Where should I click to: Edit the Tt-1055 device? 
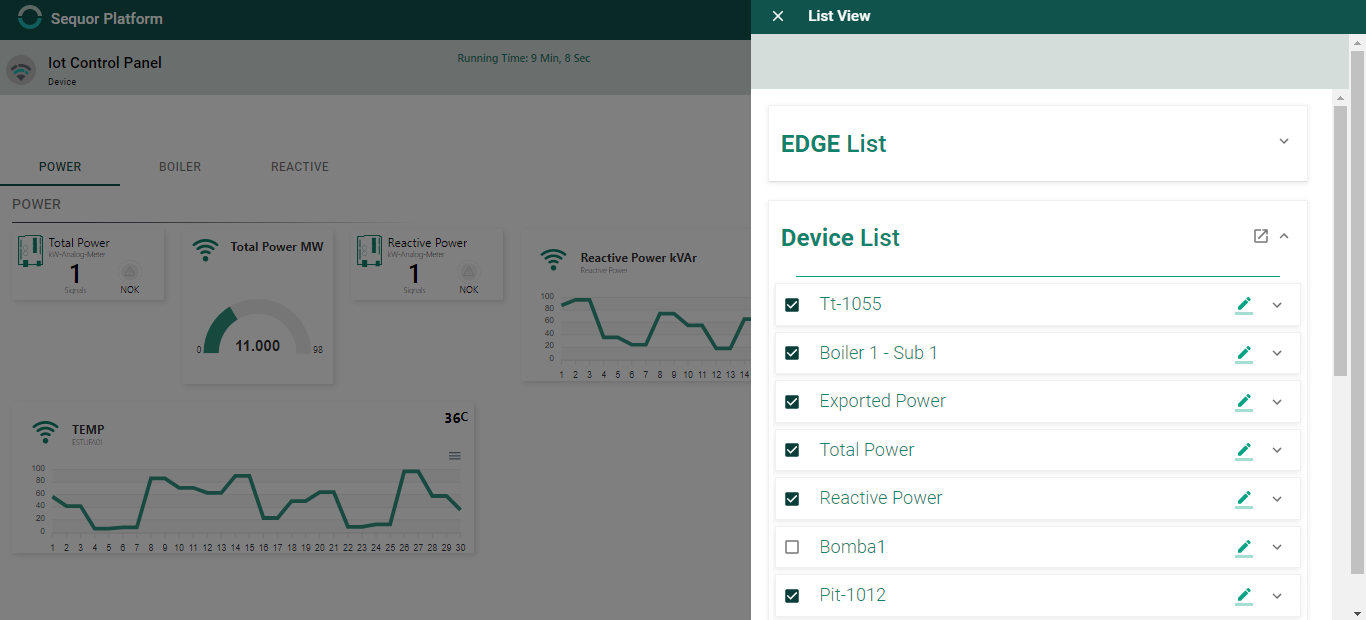pos(1244,305)
